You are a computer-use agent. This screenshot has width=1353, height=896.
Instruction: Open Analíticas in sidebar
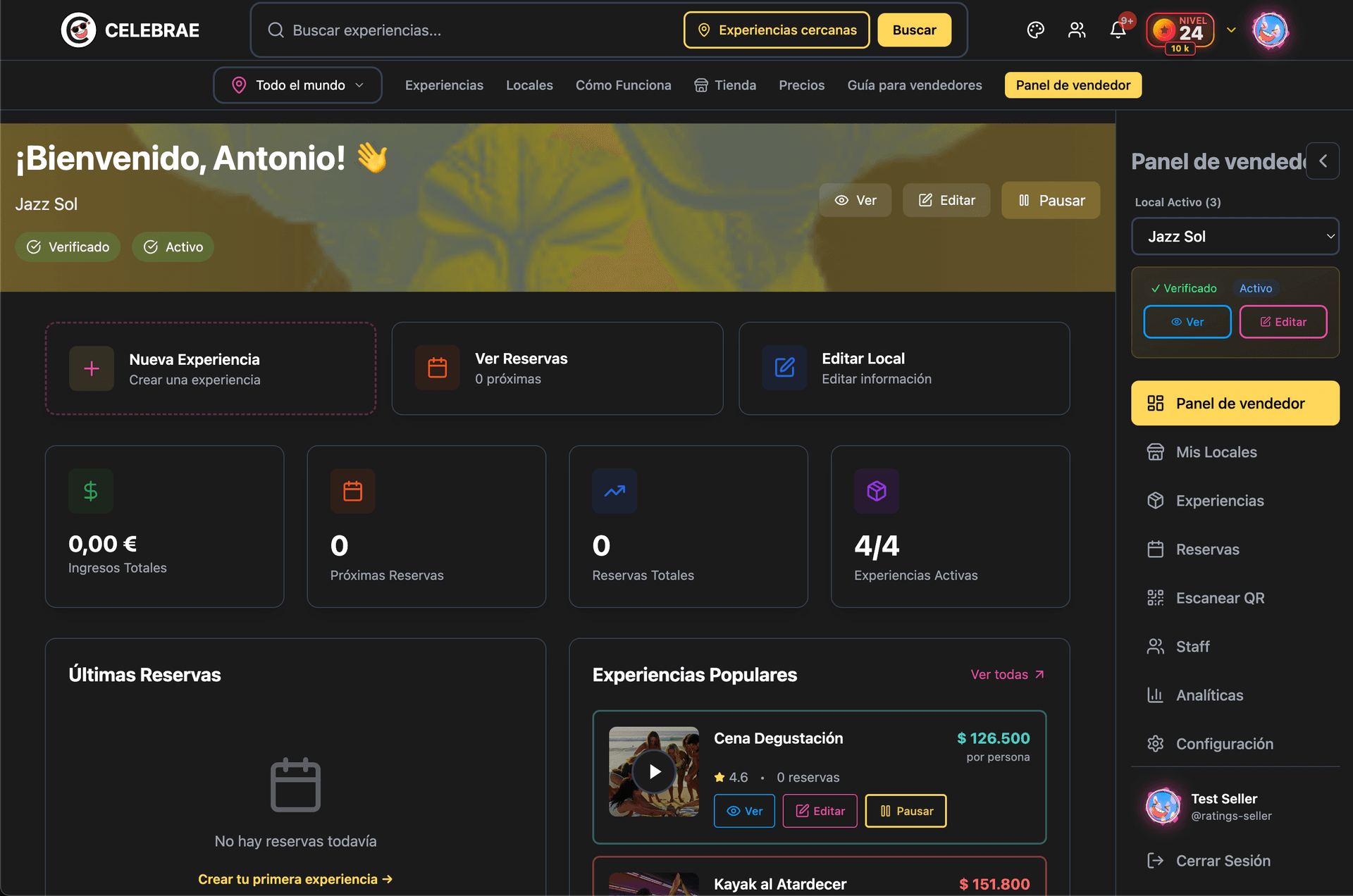(x=1235, y=695)
